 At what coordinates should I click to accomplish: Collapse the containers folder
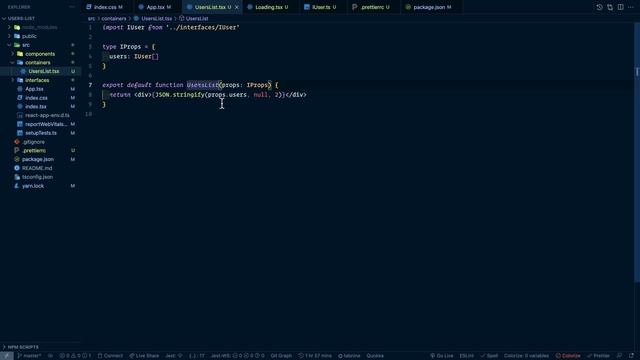pyautogui.click(x=13, y=62)
